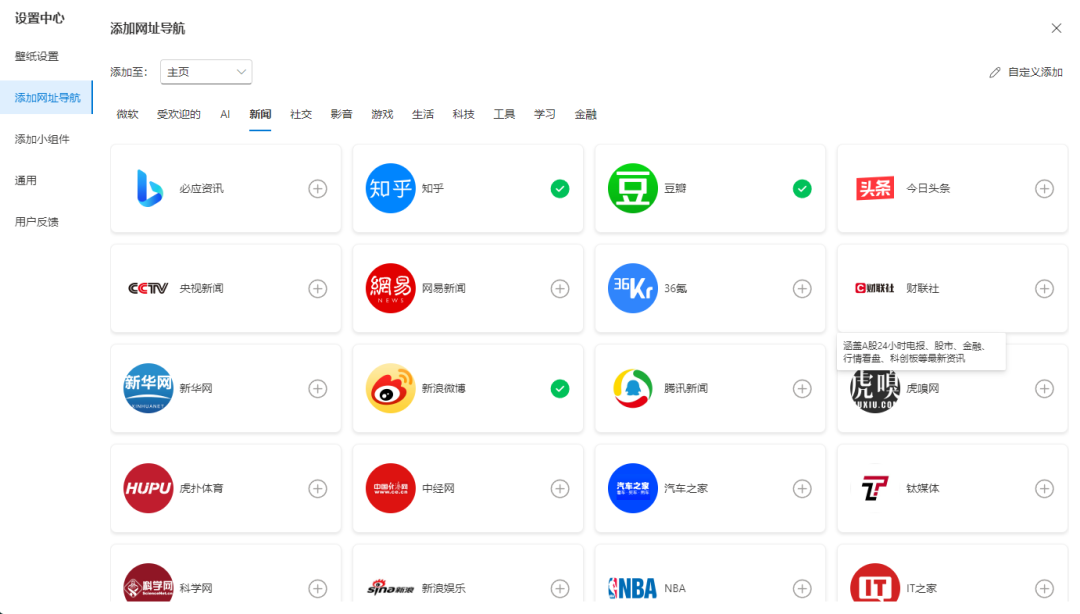Uncheck the green checkmark on 知乎
The height and width of the screenshot is (614, 1080).
click(560, 188)
